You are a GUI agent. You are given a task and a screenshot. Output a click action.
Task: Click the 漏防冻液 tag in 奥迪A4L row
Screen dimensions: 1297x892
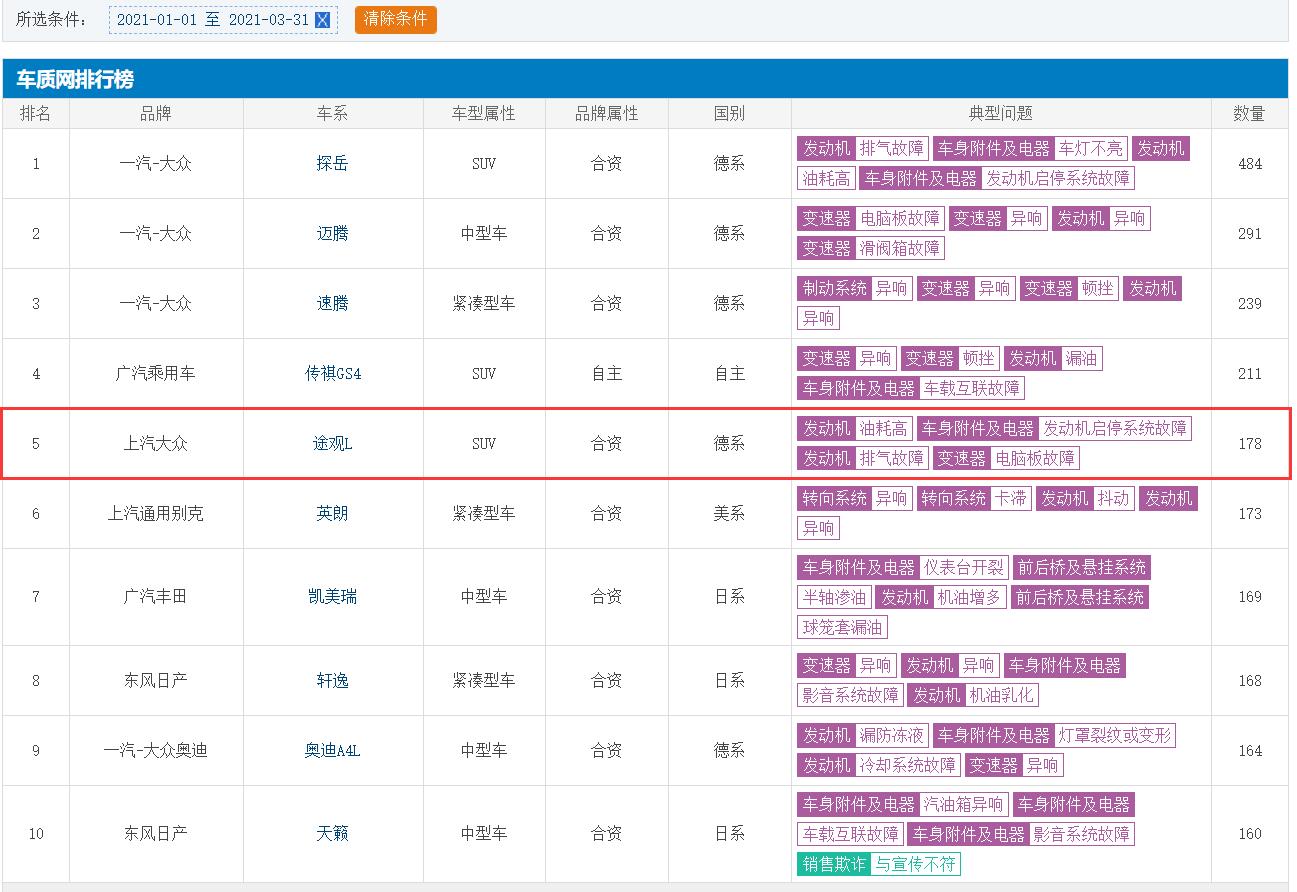point(892,736)
